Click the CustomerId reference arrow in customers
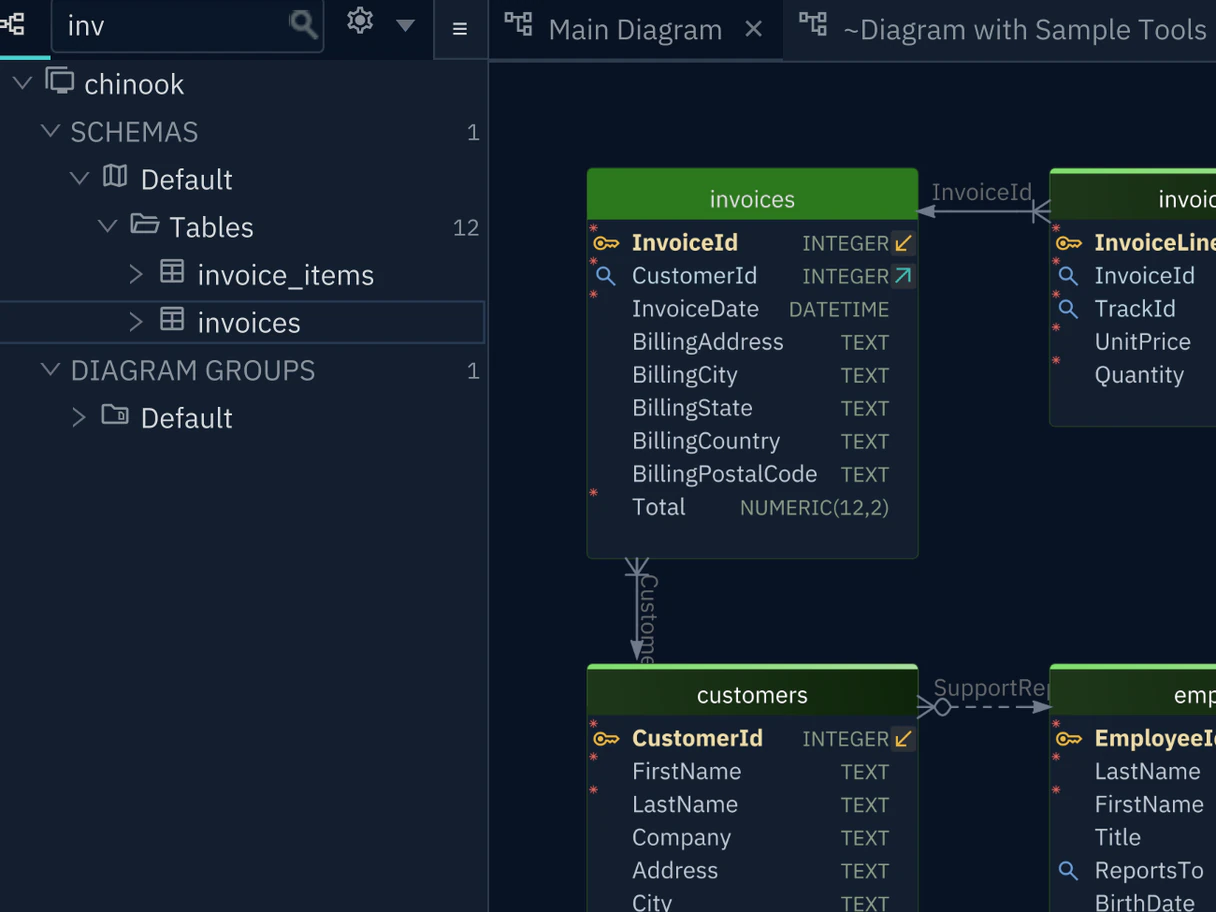The image size is (1216, 912). pyautogui.click(x=903, y=739)
